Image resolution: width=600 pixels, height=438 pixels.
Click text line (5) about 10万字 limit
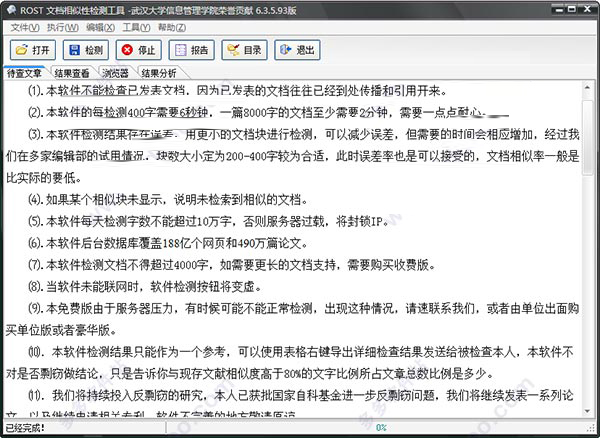(208, 221)
